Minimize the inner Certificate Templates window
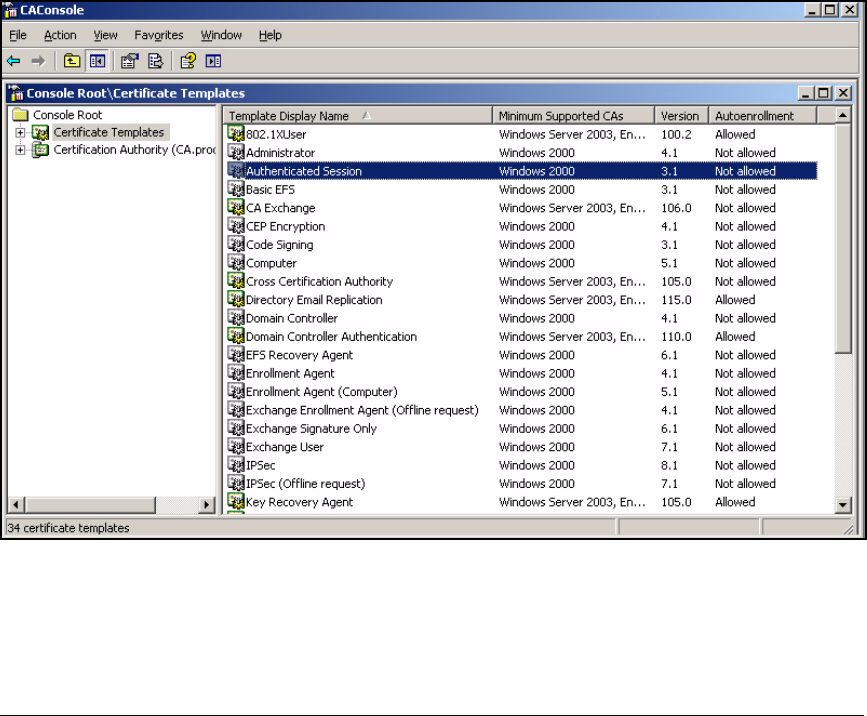The height and width of the screenshot is (716, 867). pos(806,93)
